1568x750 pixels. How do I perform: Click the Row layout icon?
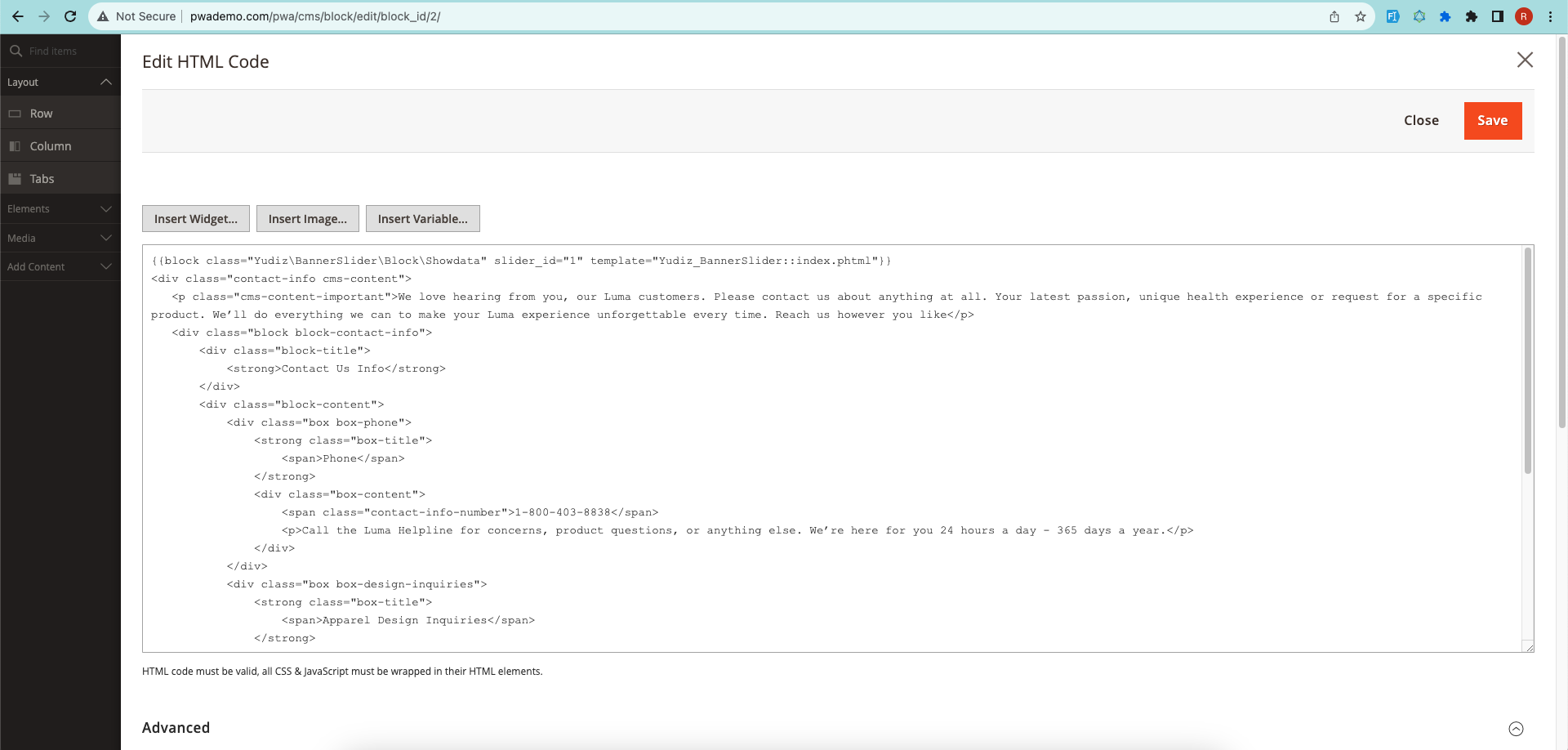click(15, 114)
